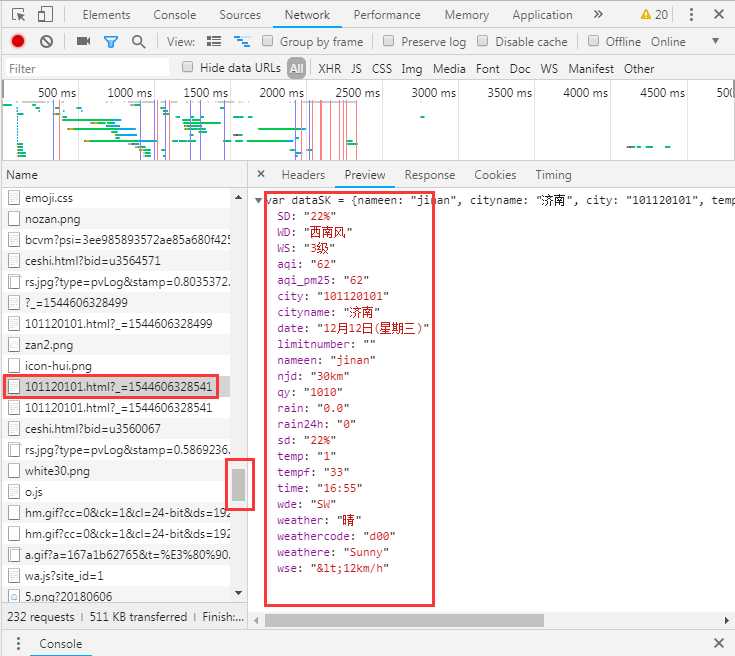The width and height of the screenshot is (735, 656).
Task: Click the request list scroll down arrow
Action: [239, 593]
